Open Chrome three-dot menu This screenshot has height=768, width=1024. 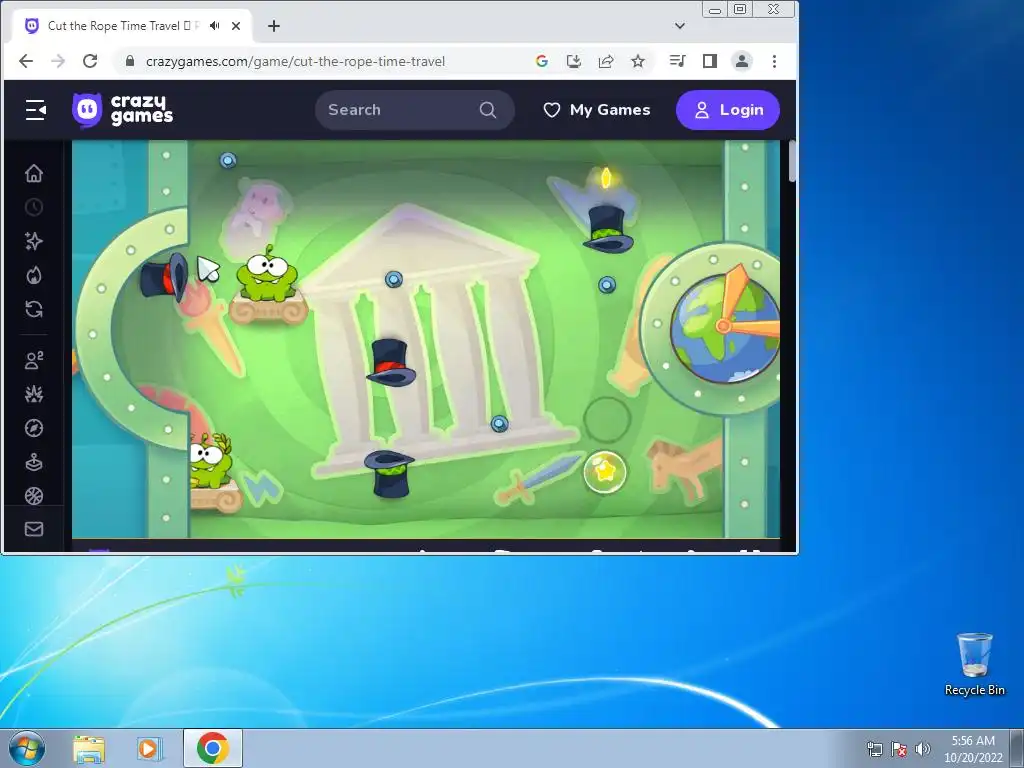pos(775,61)
